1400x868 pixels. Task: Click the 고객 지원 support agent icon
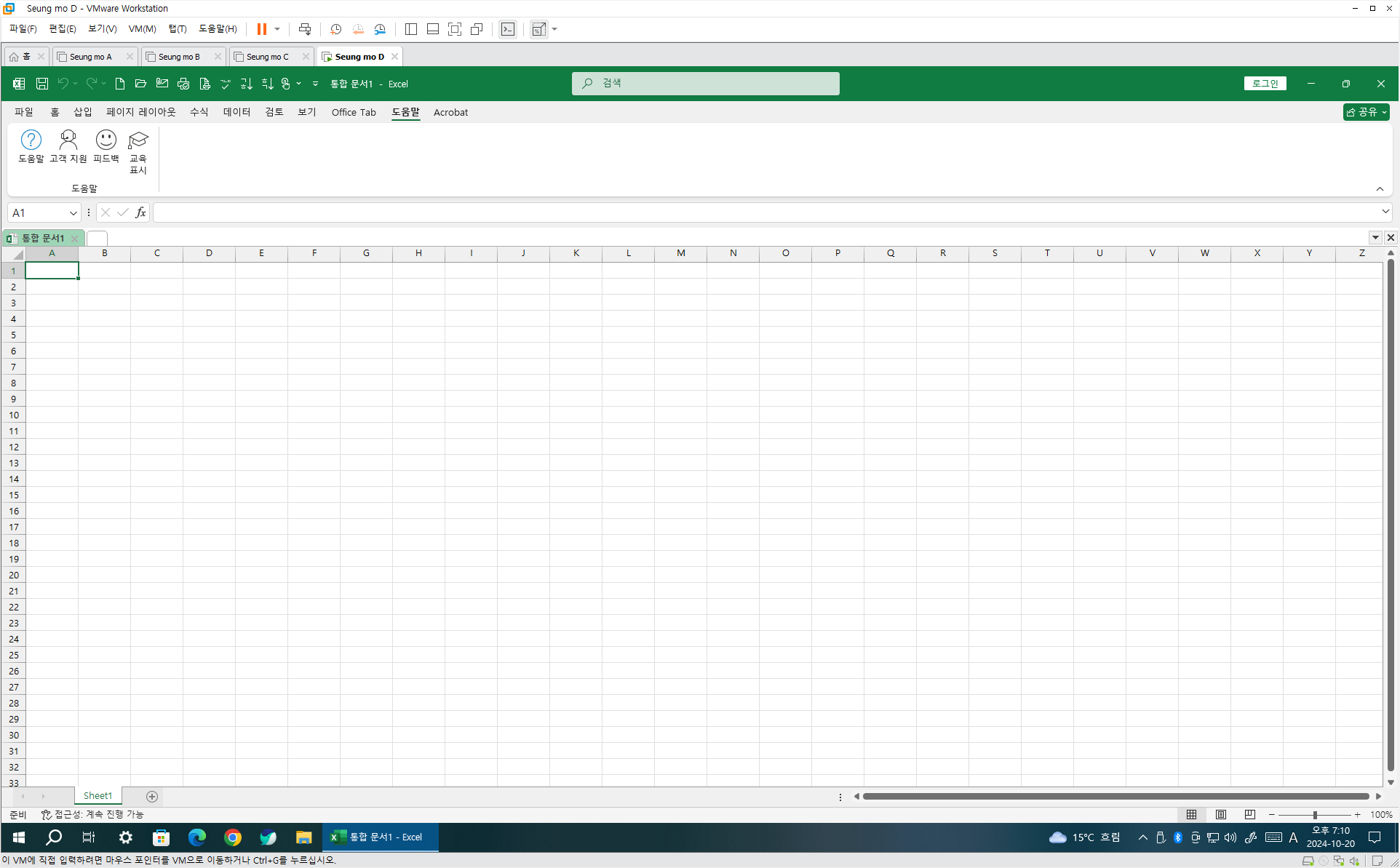[68, 140]
